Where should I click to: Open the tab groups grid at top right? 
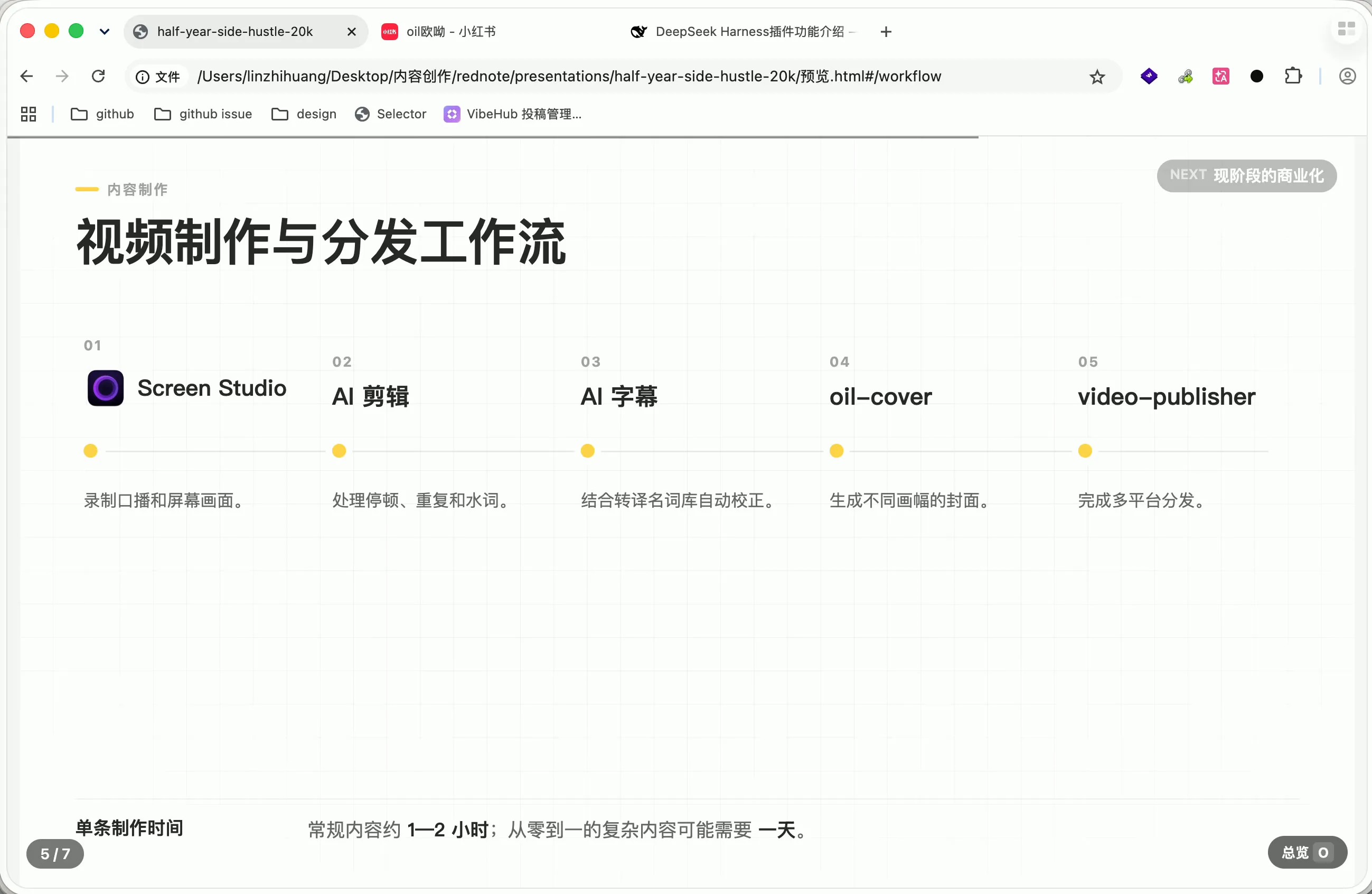[1347, 29]
